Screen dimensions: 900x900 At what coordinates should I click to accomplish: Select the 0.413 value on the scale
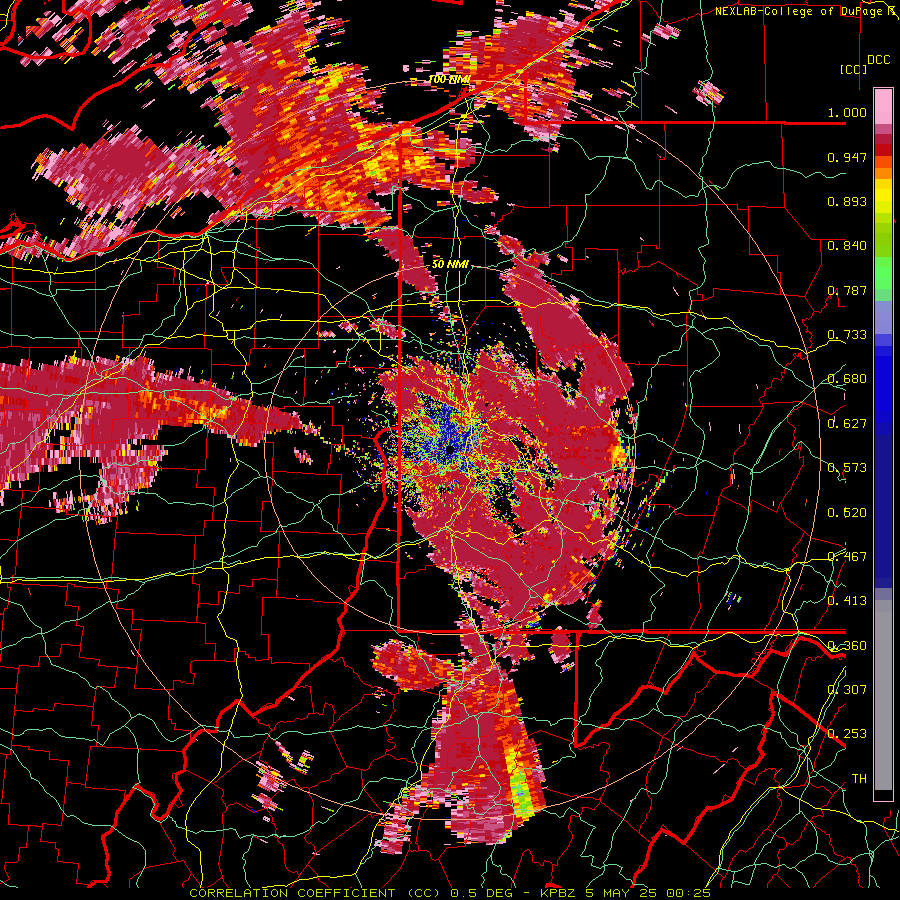point(847,601)
